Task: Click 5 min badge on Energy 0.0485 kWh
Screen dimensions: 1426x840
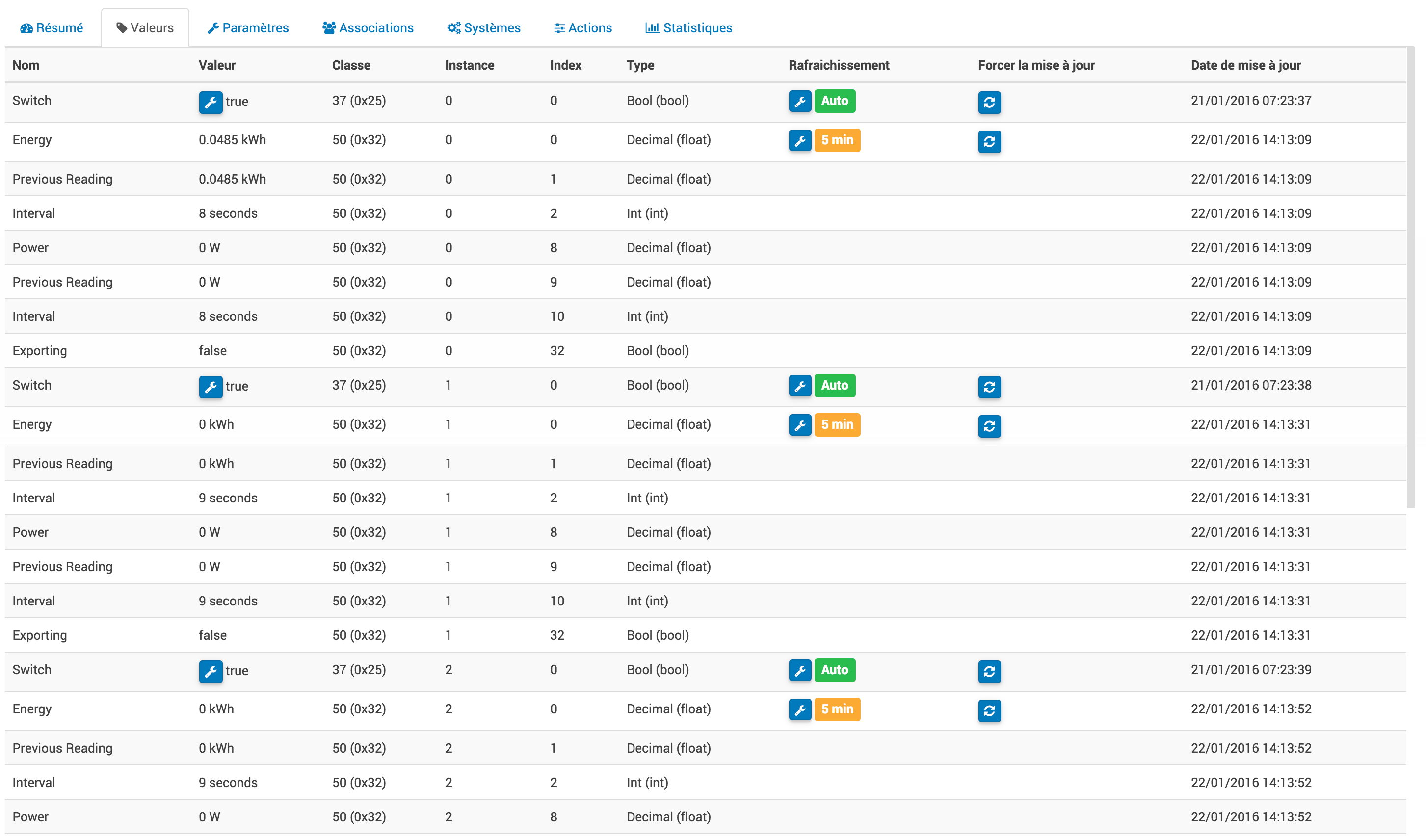Action: click(x=837, y=140)
